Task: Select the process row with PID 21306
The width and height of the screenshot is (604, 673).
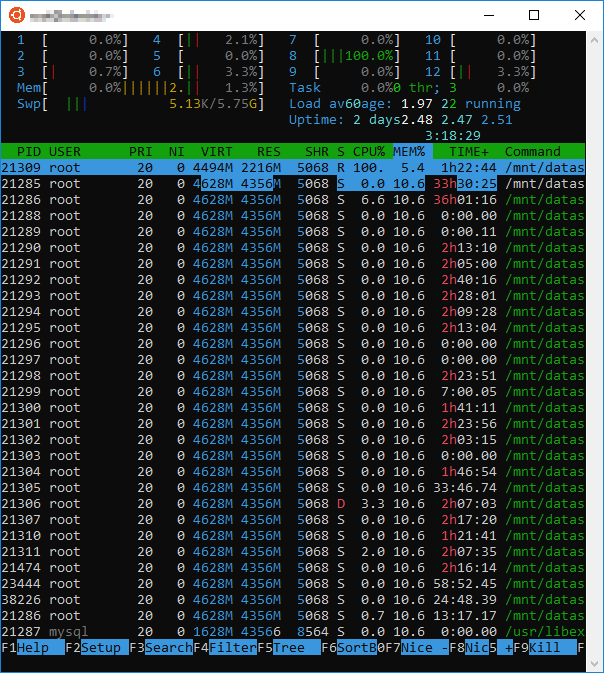Action: tap(293, 503)
